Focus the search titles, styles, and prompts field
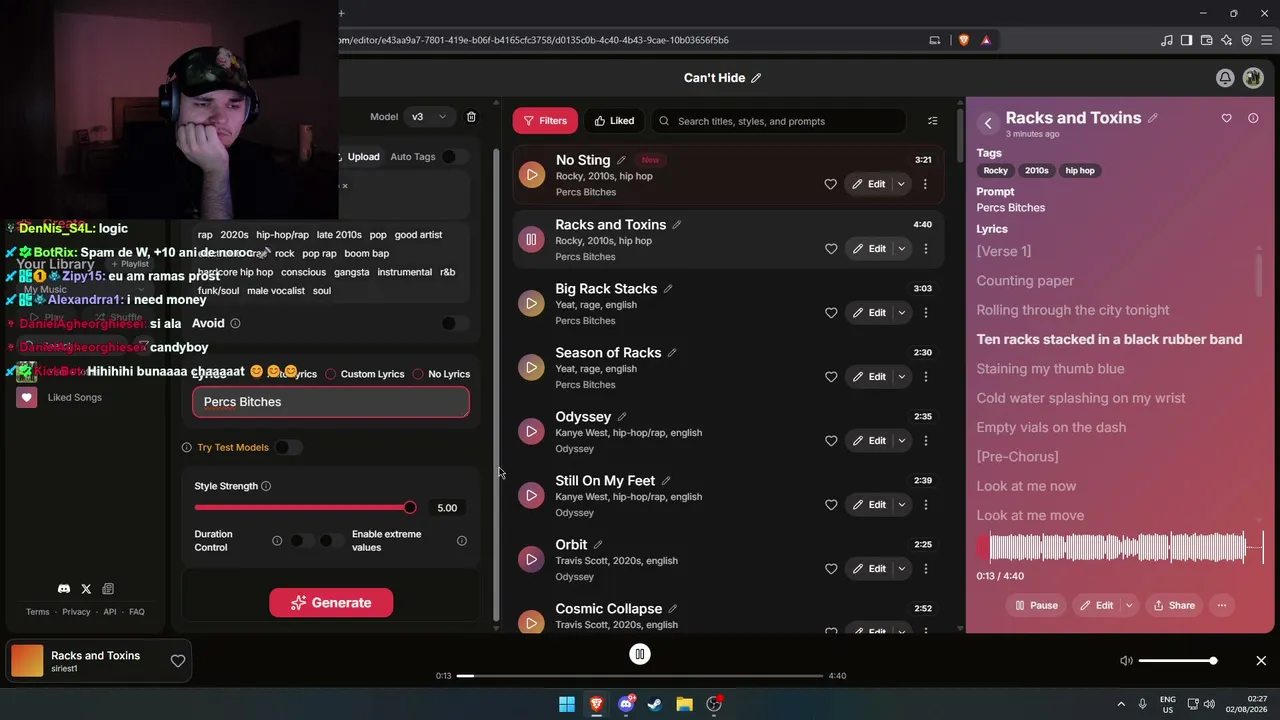This screenshot has height=720, width=1280. [x=778, y=121]
